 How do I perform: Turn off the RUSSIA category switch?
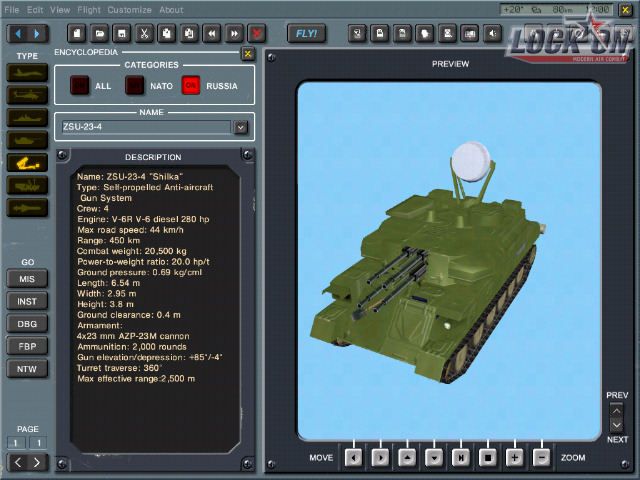point(190,86)
